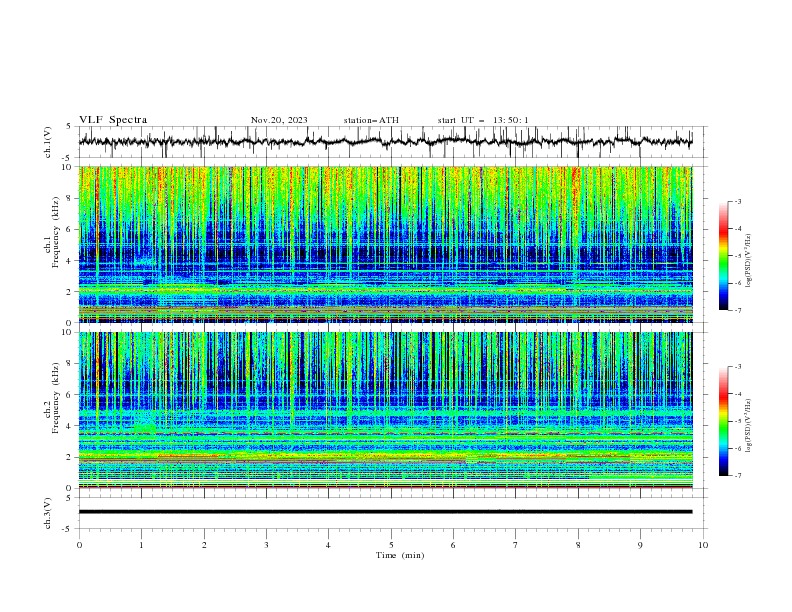Click the "-7" tick of ch.2 color bar

(x=738, y=475)
